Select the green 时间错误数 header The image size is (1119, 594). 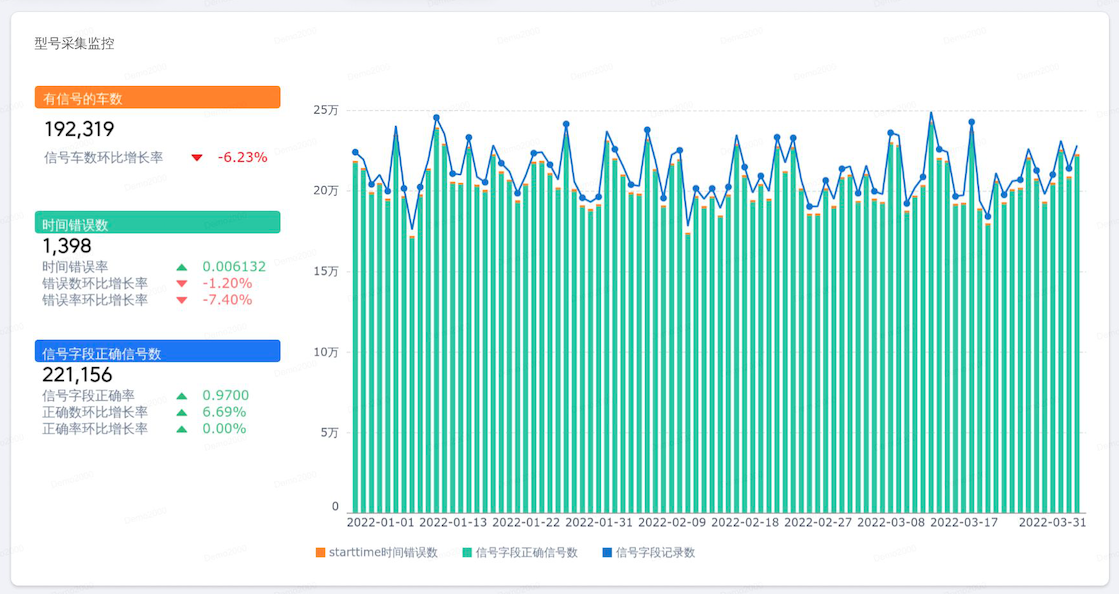tap(157, 223)
